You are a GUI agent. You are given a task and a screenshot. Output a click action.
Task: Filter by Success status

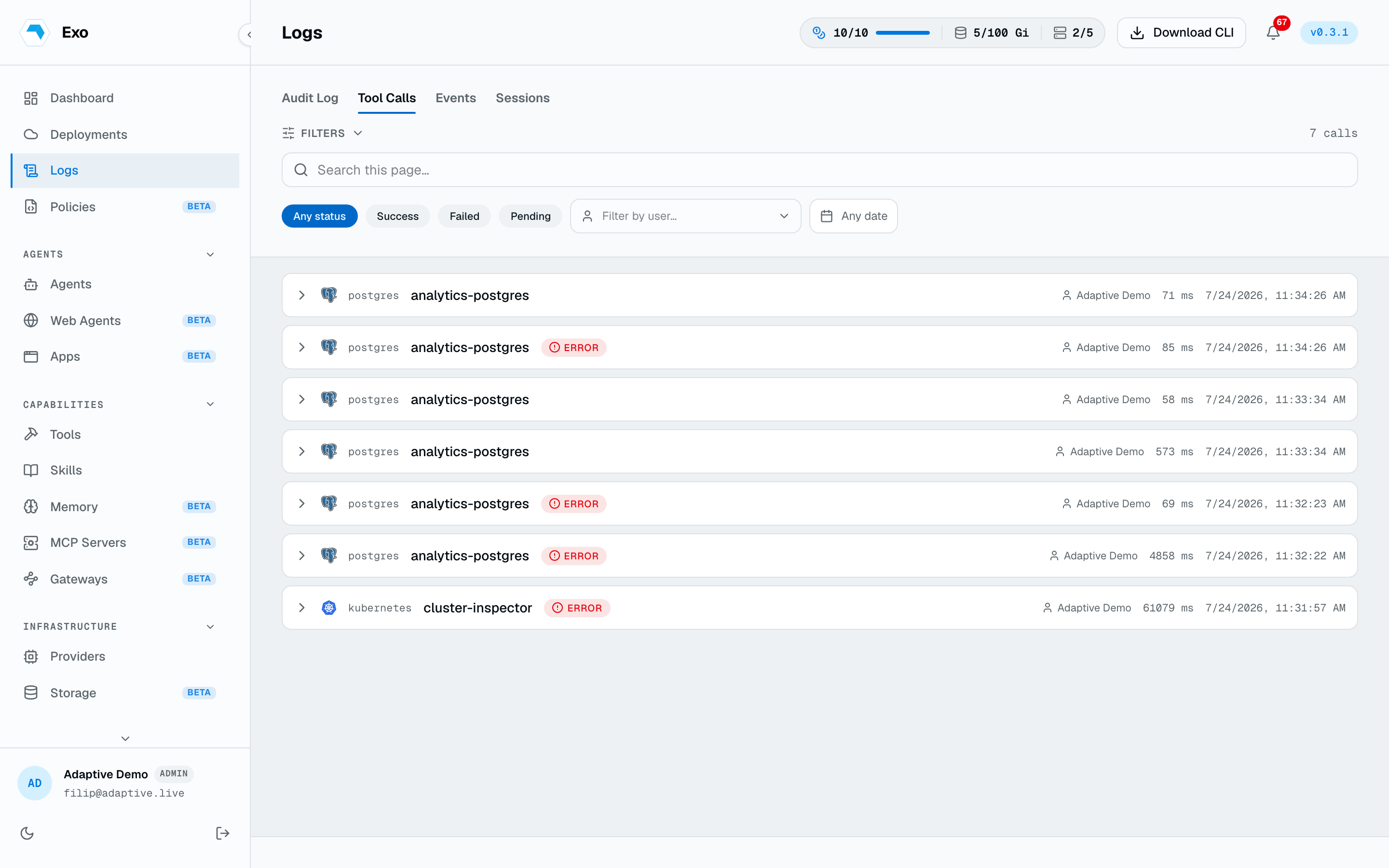tap(398, 217)
